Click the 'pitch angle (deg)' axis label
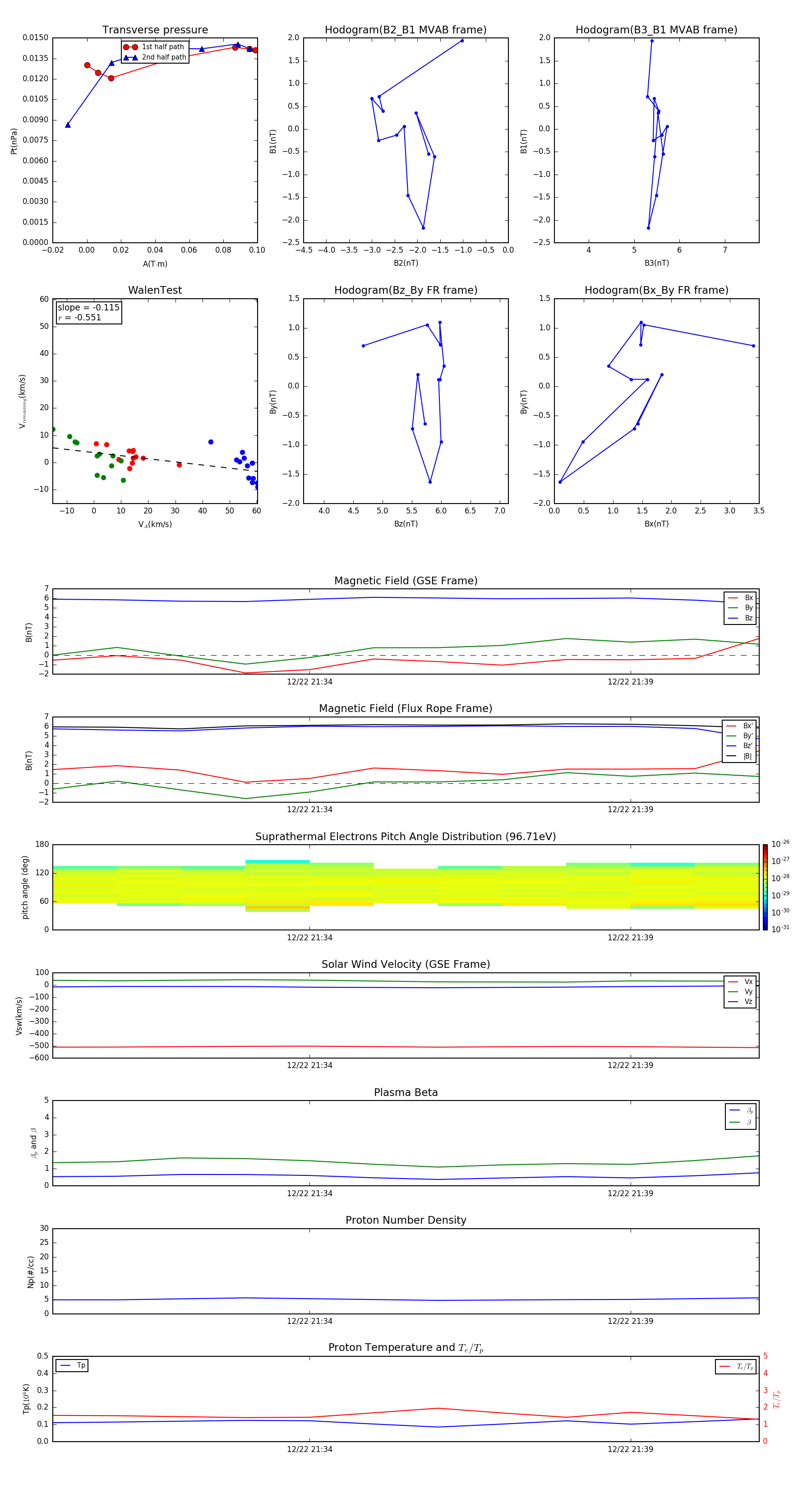 point(25,887)
